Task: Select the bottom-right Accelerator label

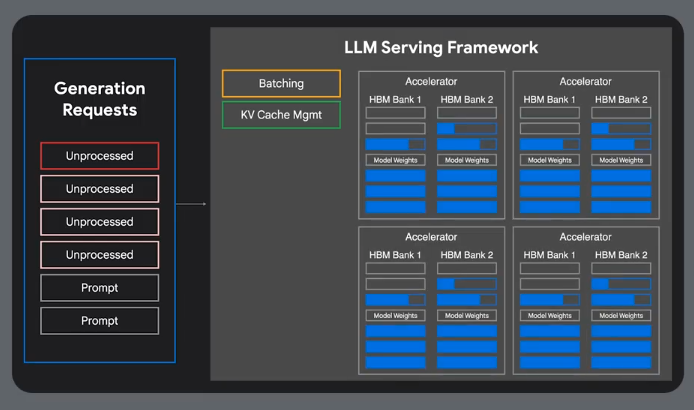Action: point(585,237)
